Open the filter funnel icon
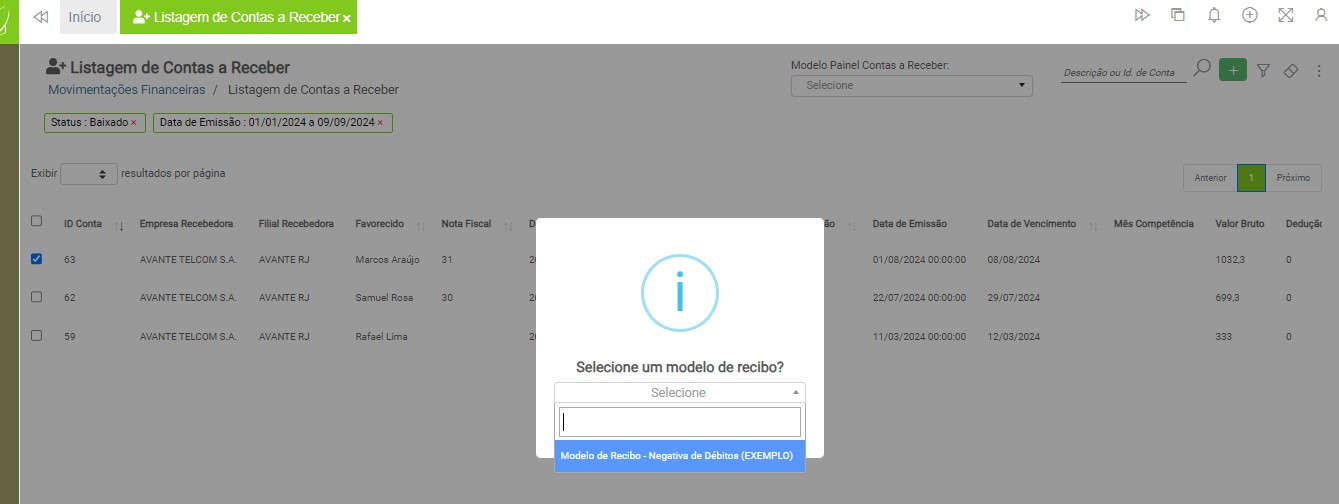Screen dimensions: 1339x504 tap(1263, 70)
